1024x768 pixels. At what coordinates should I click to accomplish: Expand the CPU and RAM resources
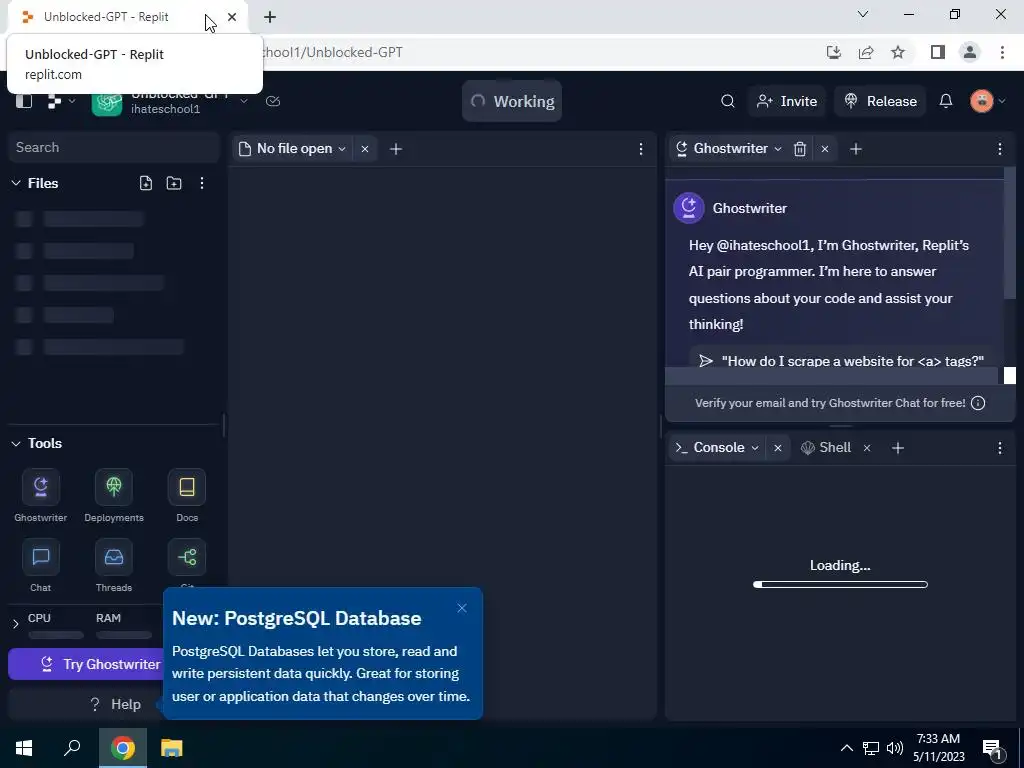[x=16, y=624]
